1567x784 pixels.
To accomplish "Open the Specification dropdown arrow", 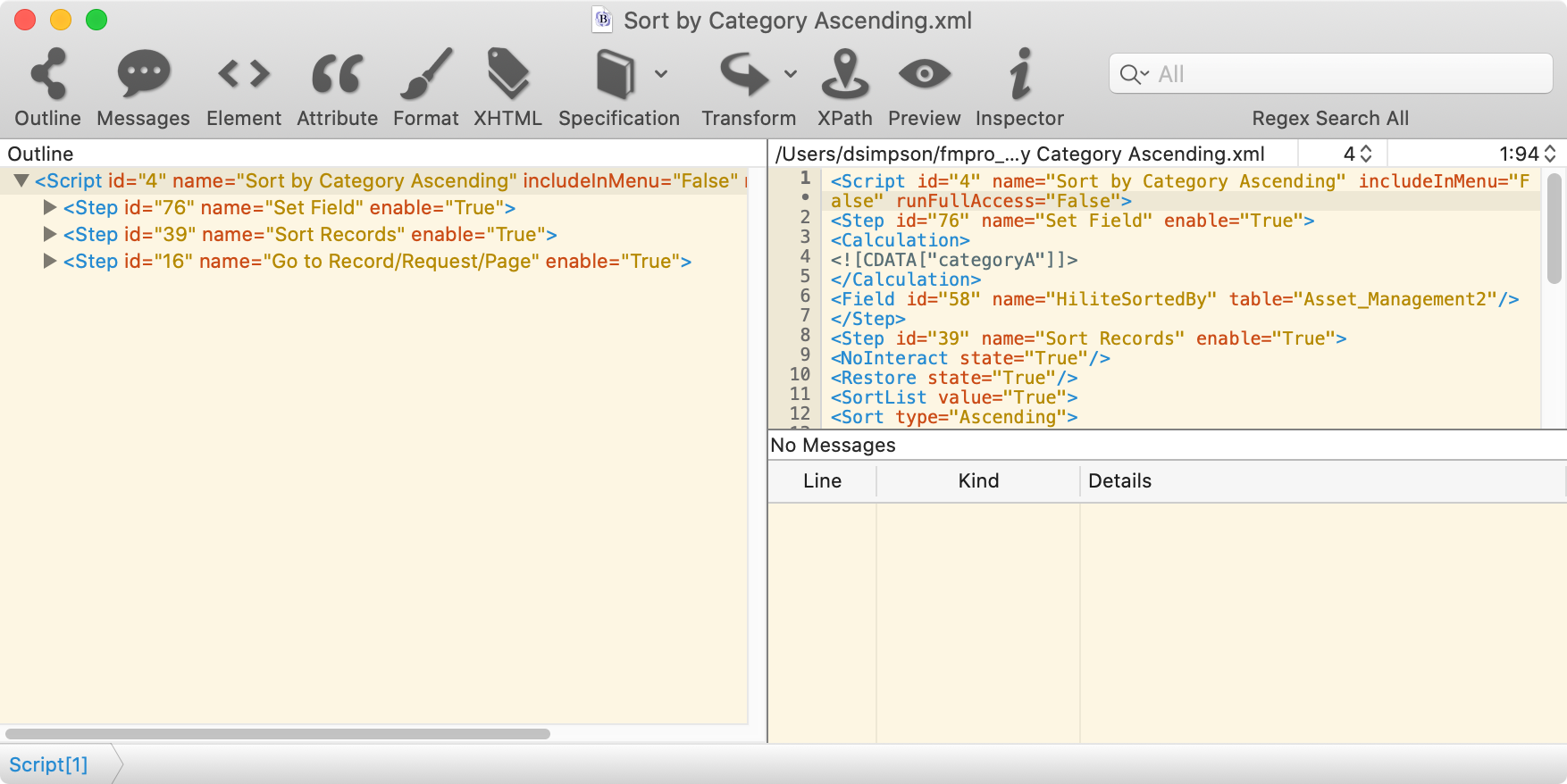I will tap(661, 74).
